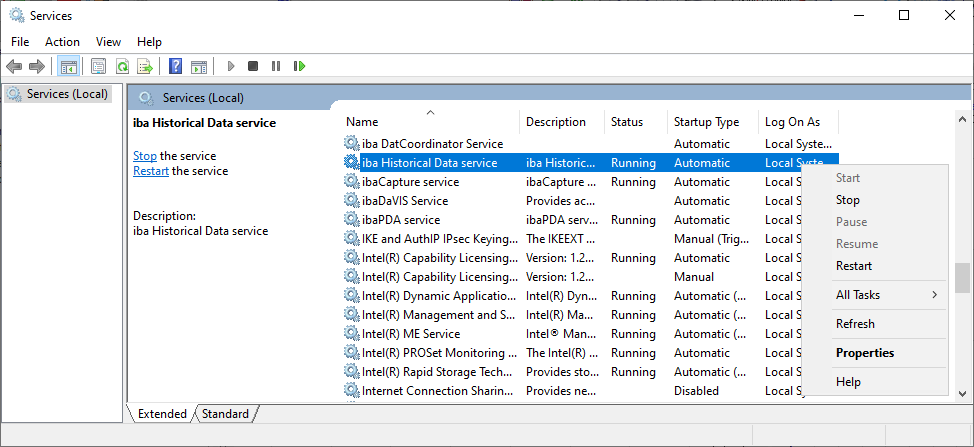Screen dimensions: 974x447
Task: Select Properties in the context menu
Action: (865, 353)
